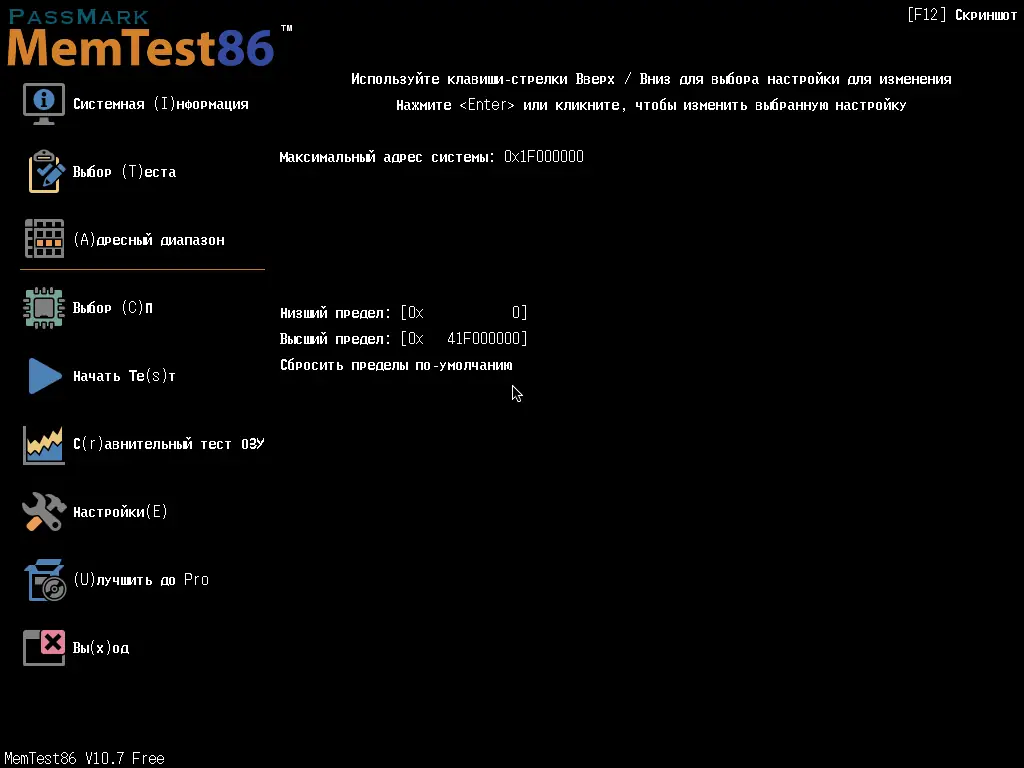Open the Настройки(E) menu item
Screen dimensions: 1024x768
pyautogui.click(x=120, y=512)
